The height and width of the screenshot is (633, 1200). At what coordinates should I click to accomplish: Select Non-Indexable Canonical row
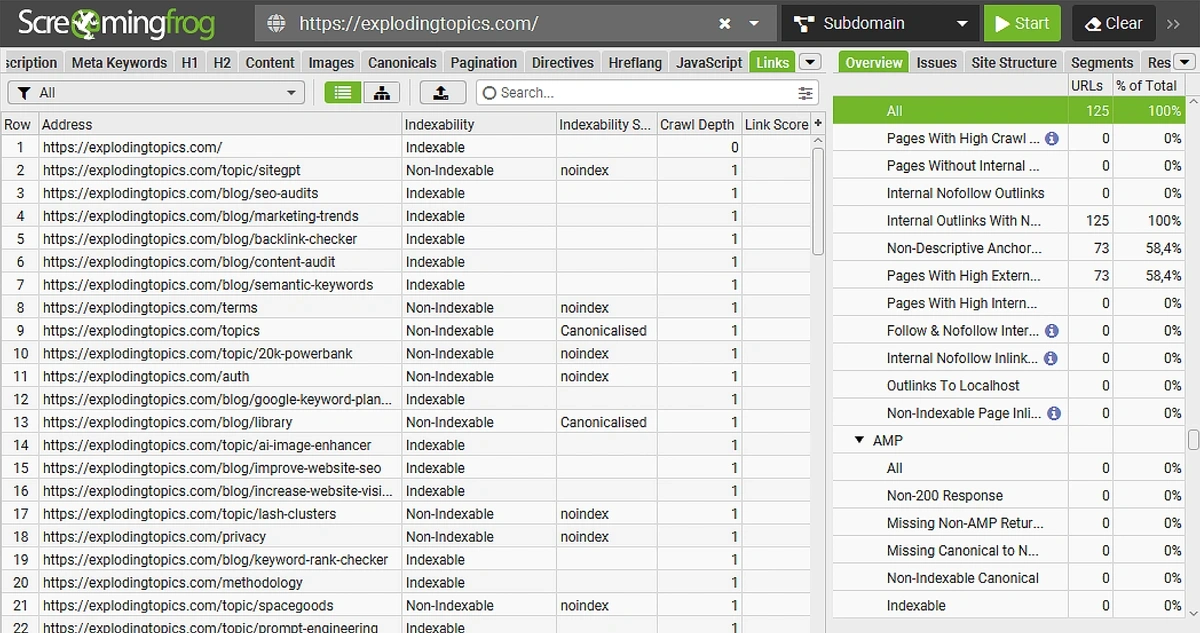click(x=1009, y=578)
